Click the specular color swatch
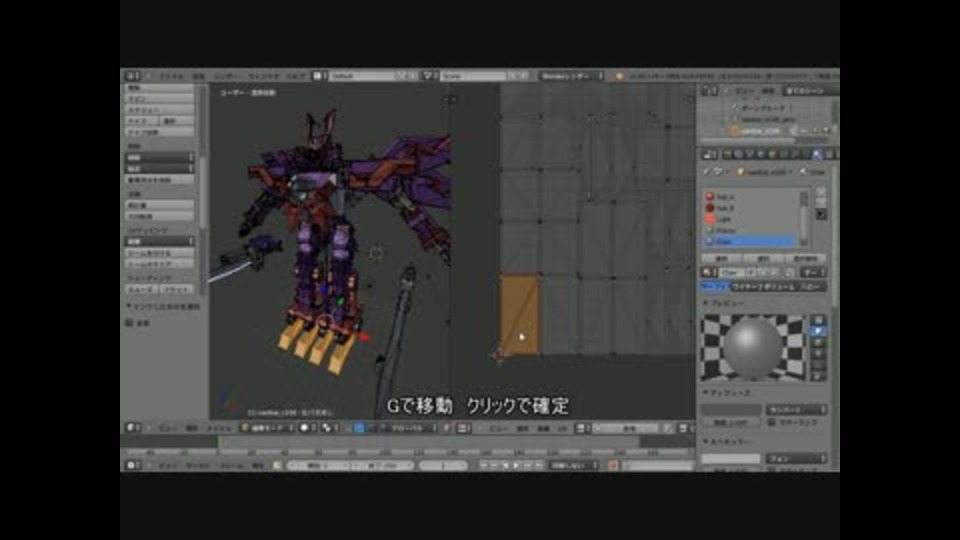 [x=731, y=458]
